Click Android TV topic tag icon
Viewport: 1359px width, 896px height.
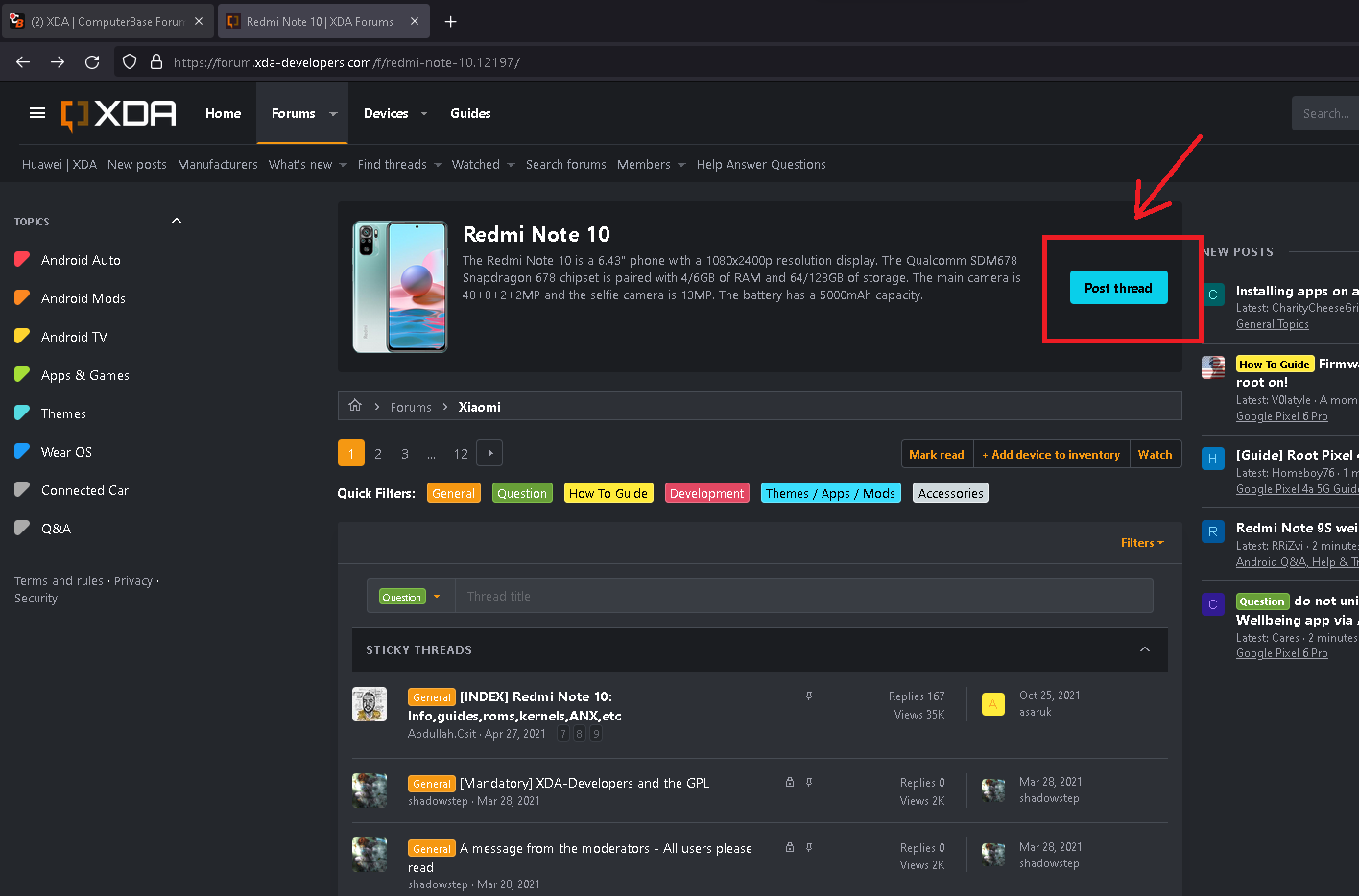pos(22,337)
